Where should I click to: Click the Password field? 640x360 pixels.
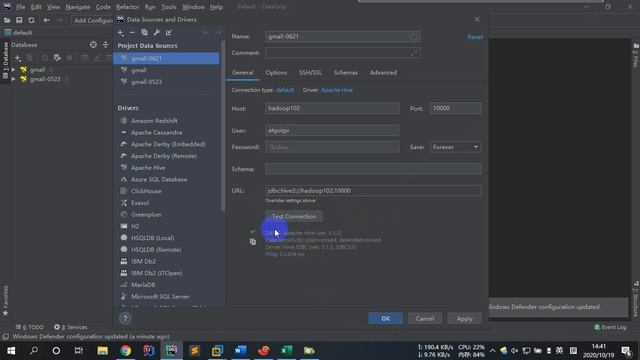332,147
